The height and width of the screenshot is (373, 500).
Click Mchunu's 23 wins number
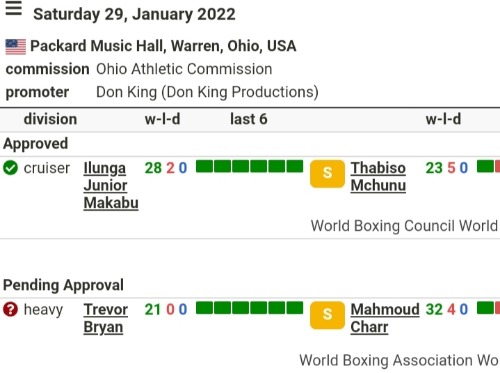pyautogui.click(x=434, y=168)
